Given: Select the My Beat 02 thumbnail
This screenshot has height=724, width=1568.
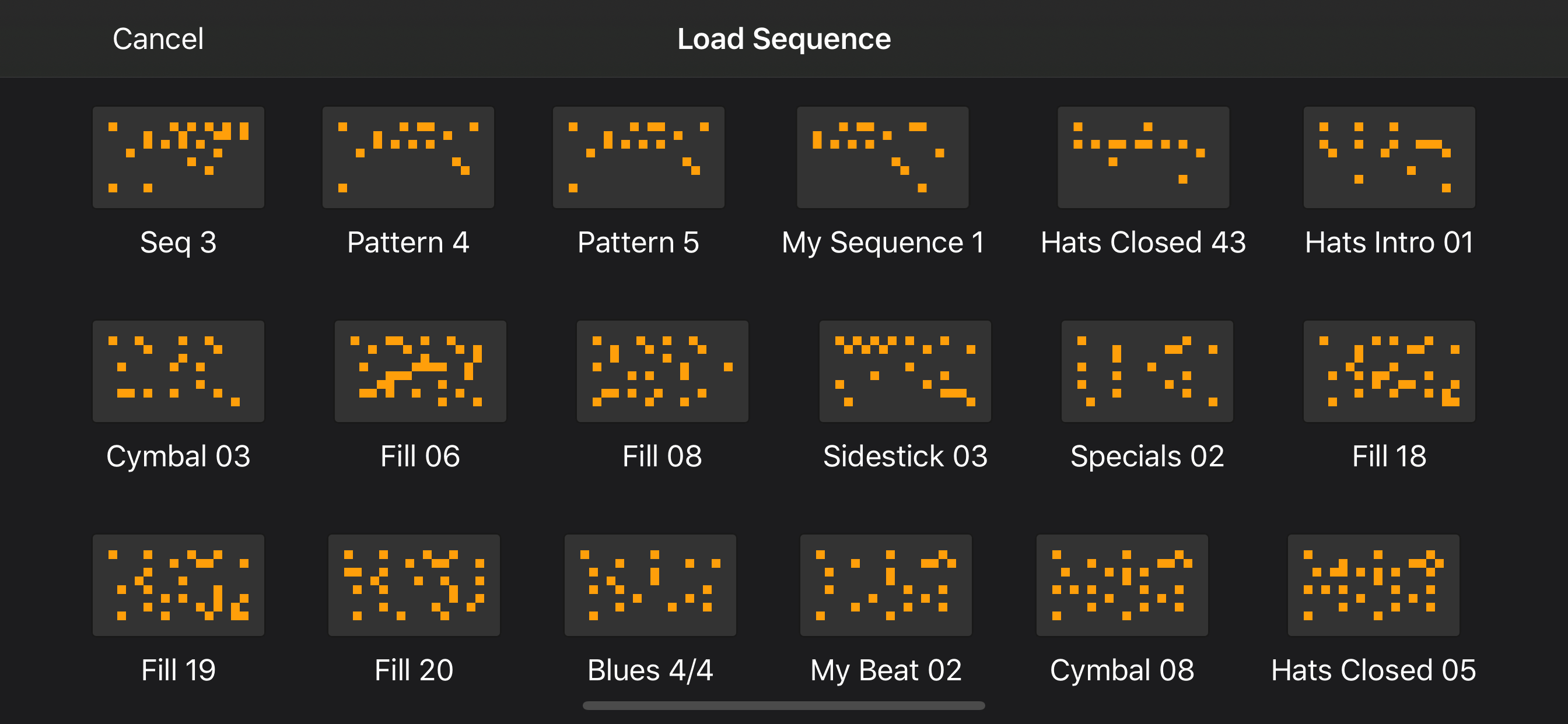Looking at the screenshot, I should (x=885, y=585).
